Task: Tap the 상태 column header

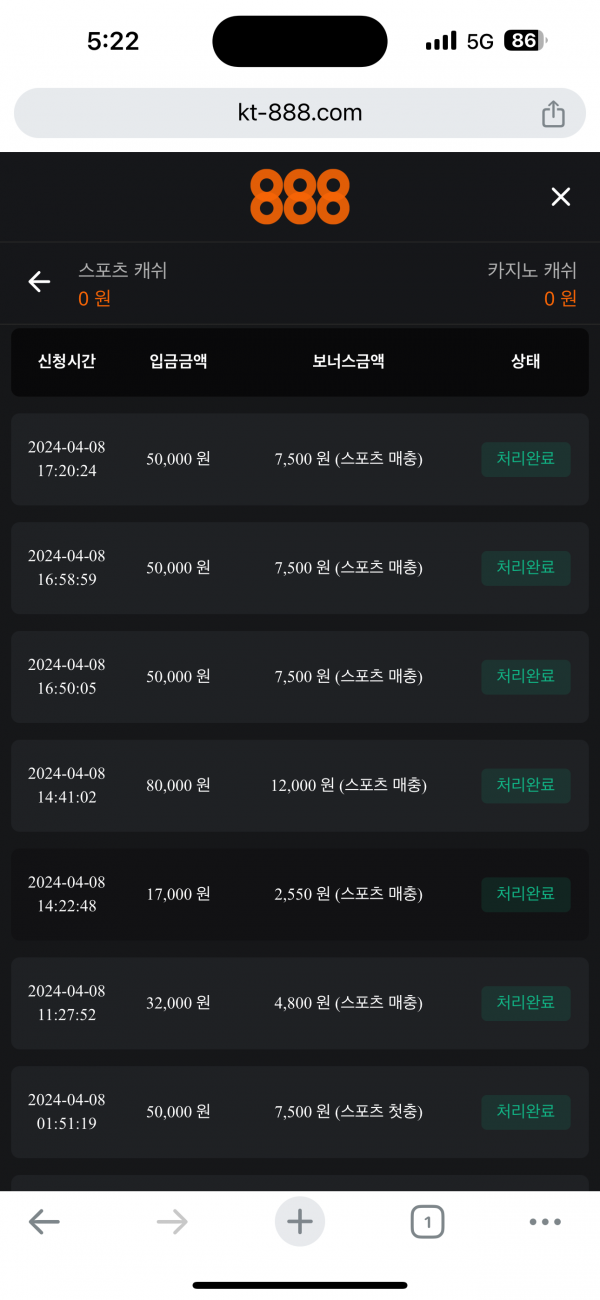Action: coord(525,362)
